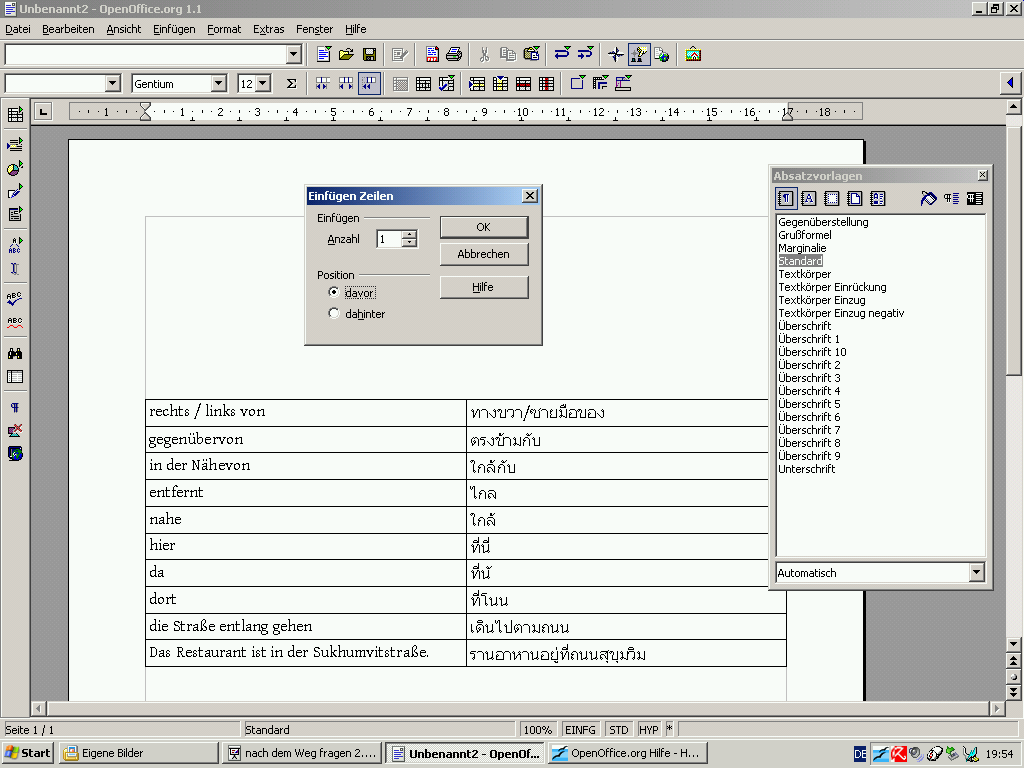
Task: Click the Print icon in toolbar
Action: point(454,54)
